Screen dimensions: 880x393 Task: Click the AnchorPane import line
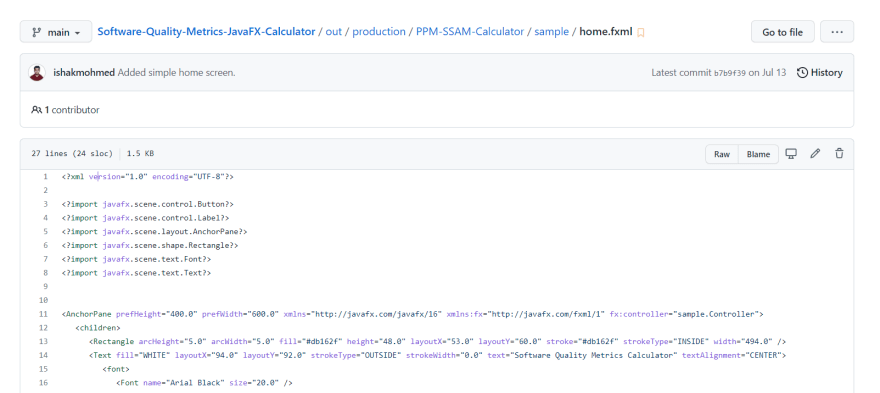[x=154, y=231]
